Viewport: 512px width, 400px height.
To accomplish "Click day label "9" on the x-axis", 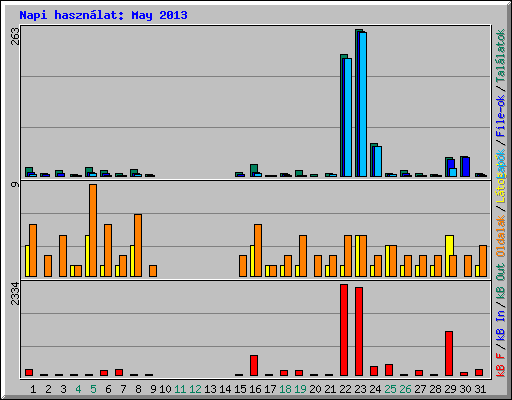I will point(153,389).
